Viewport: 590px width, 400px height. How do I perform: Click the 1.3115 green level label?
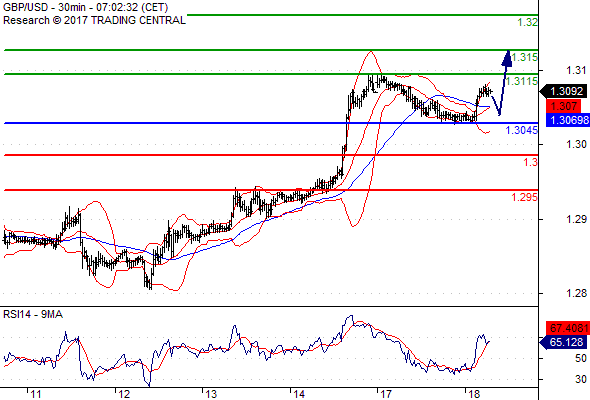(x=522, y=81)
